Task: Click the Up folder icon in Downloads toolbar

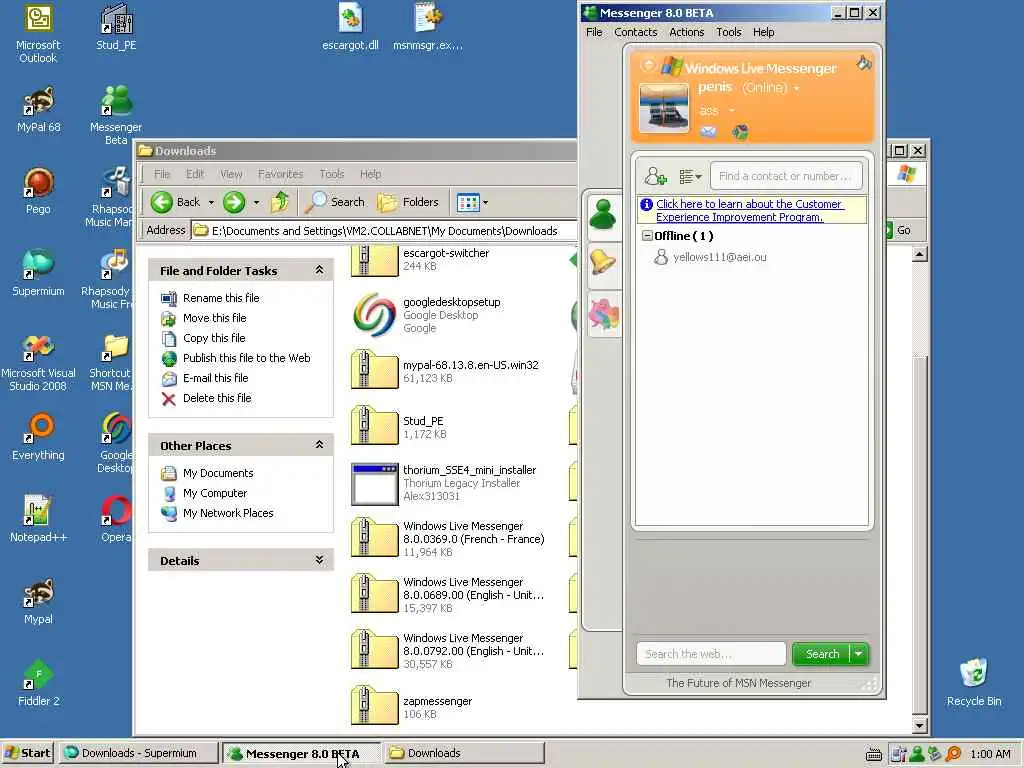Action: tap(280, 202)
